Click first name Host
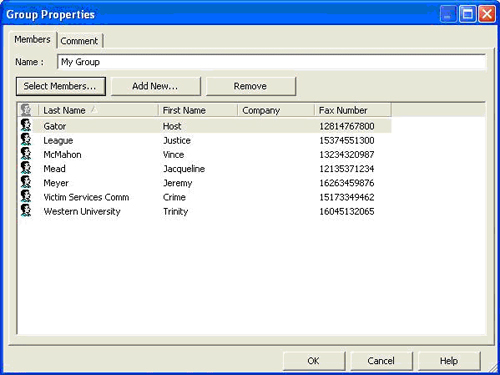This screenshot has height=375, width=500. (x=172, y=126)
